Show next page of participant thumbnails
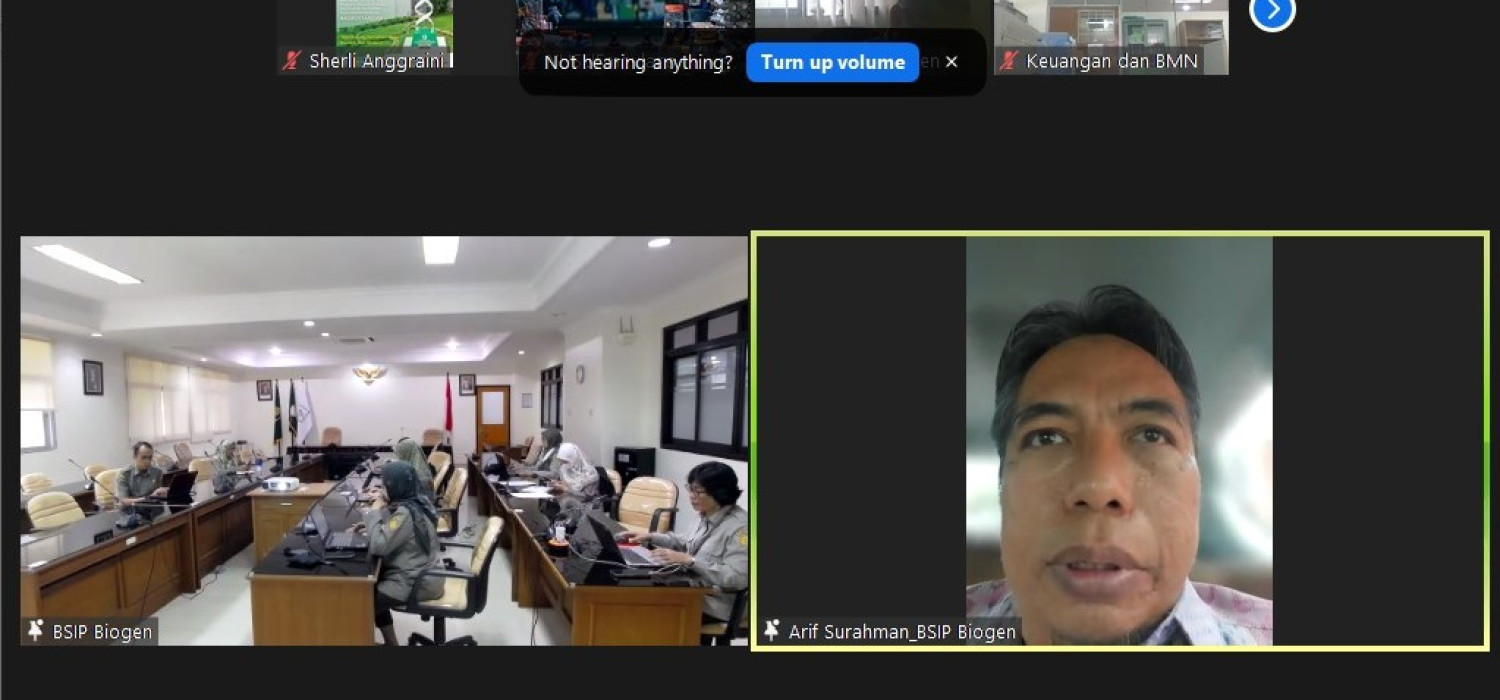This screenshot has height=700, width=1500. click(x=1272, y=11)
